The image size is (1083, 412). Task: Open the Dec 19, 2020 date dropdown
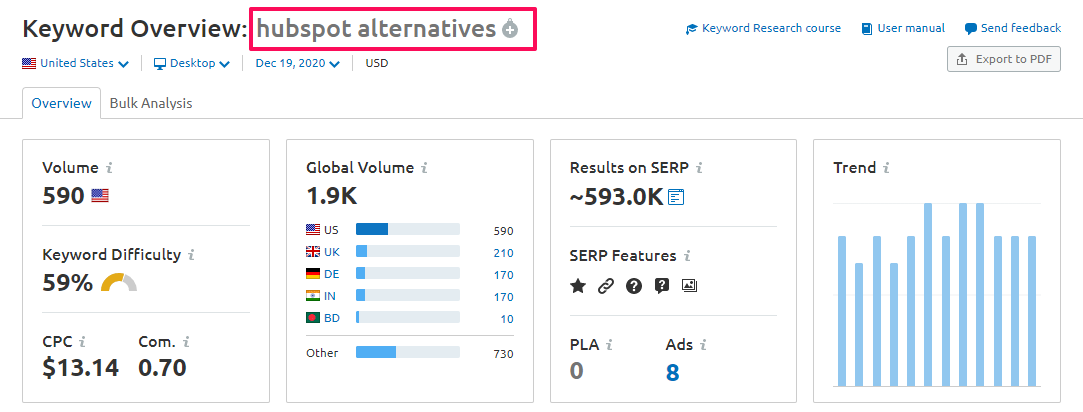coord(297,63)
